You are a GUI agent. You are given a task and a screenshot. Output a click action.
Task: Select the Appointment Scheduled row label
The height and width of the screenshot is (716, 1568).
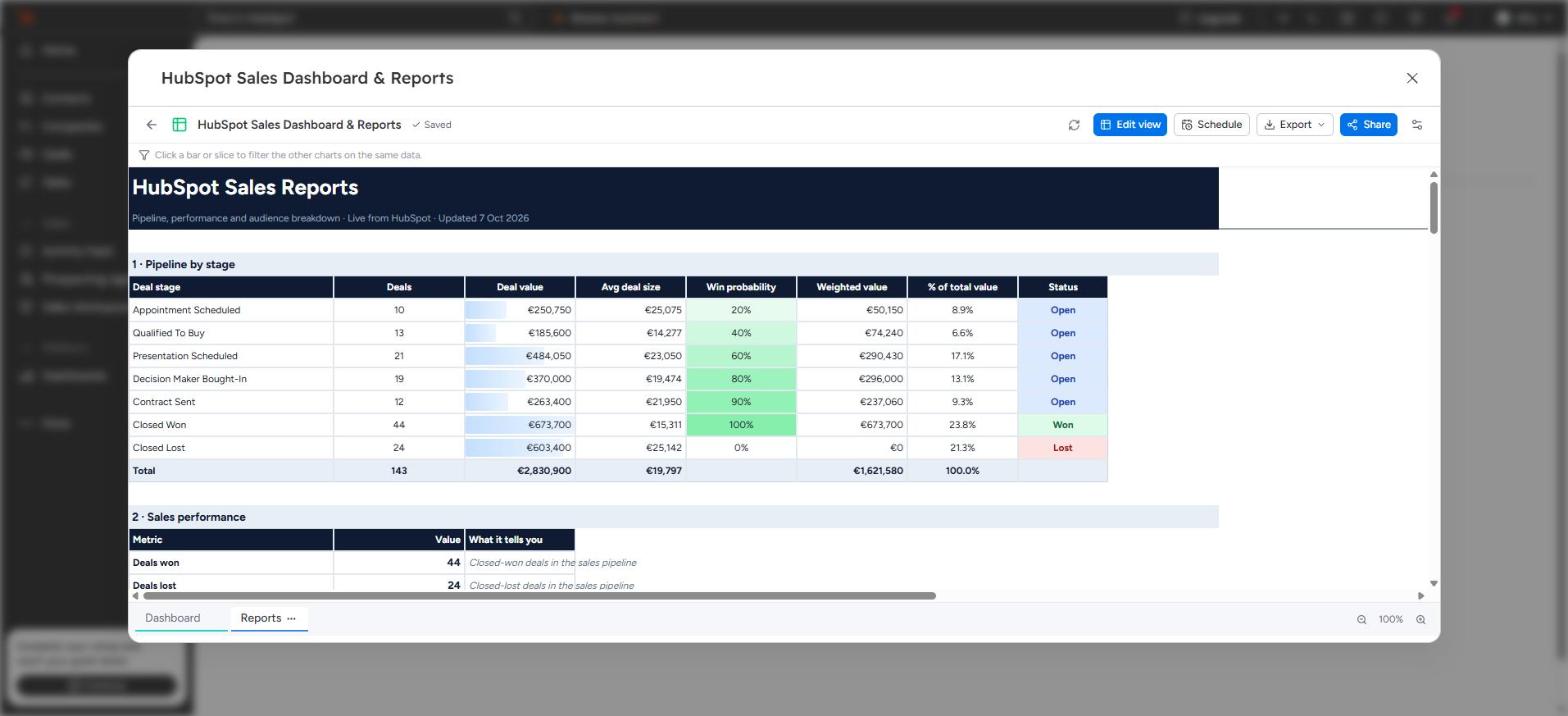231,310
